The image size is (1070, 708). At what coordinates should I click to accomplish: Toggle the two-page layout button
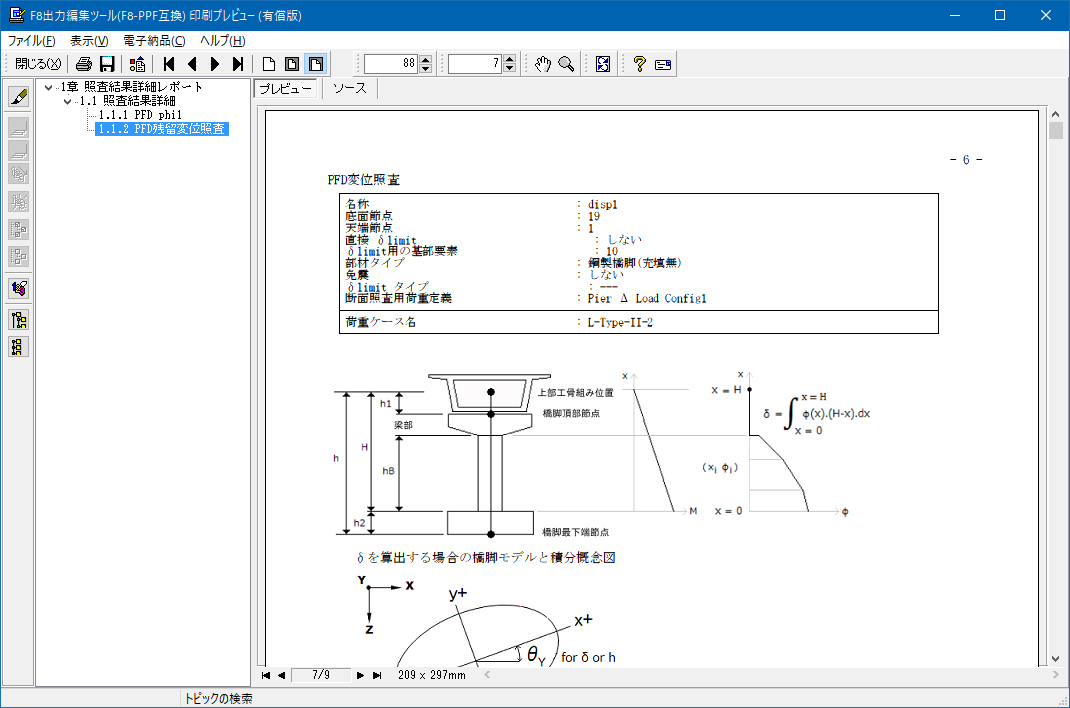pyautogui.click(x=292, y=64)
